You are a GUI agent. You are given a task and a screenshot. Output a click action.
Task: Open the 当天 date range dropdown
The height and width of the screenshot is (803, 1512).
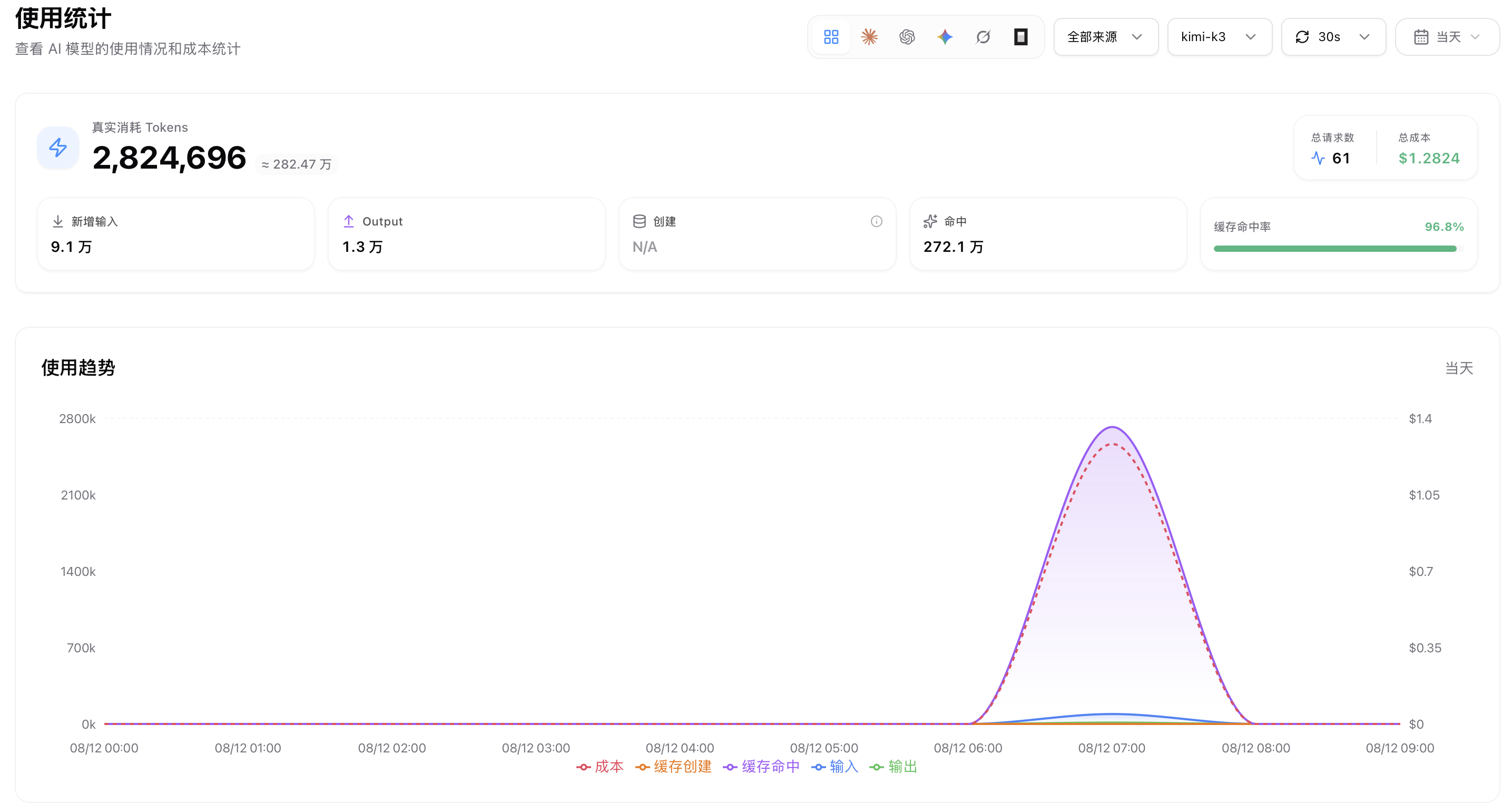(x=1447, y=37)
